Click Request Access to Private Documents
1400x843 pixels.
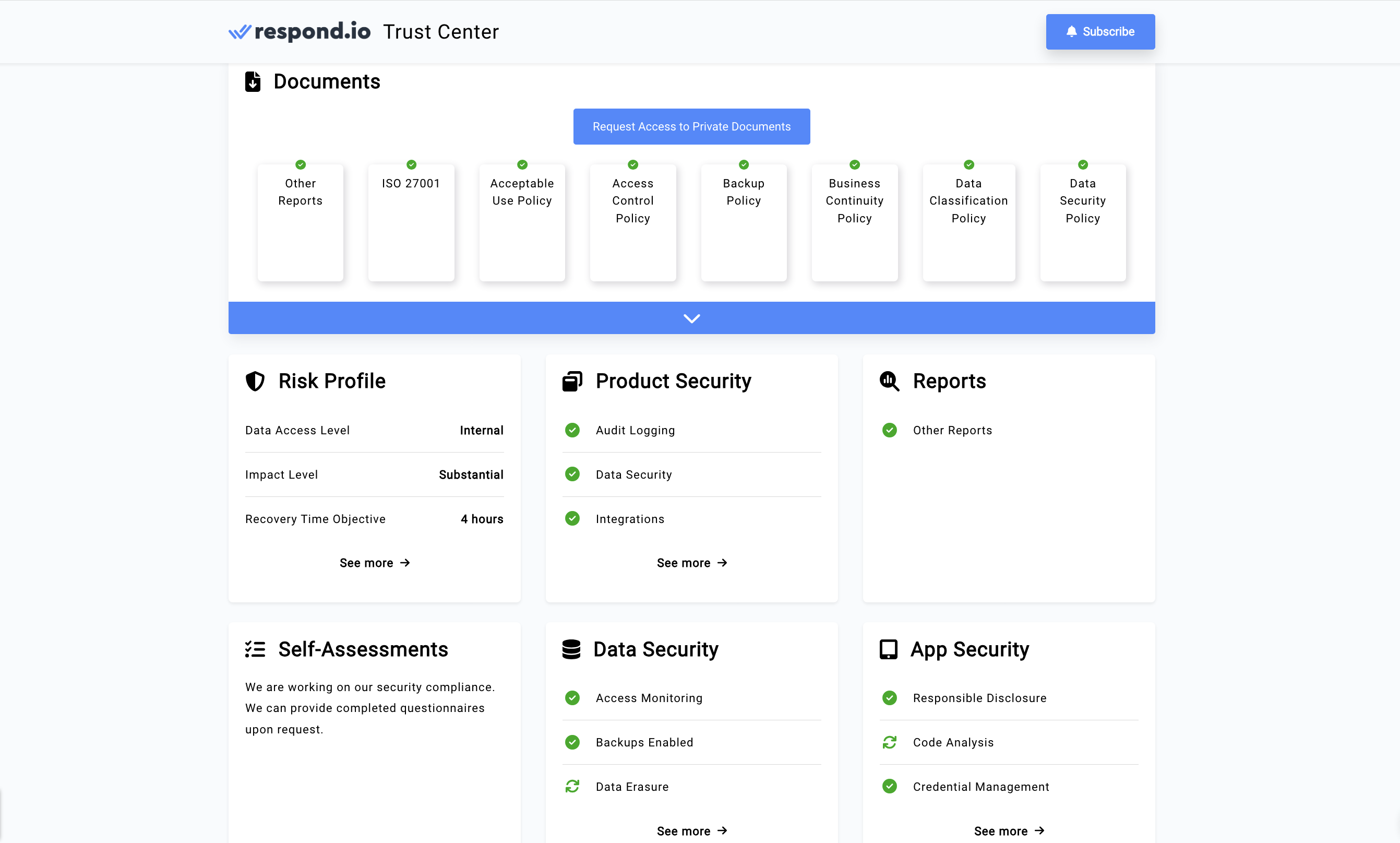click(x=691, y=127)
